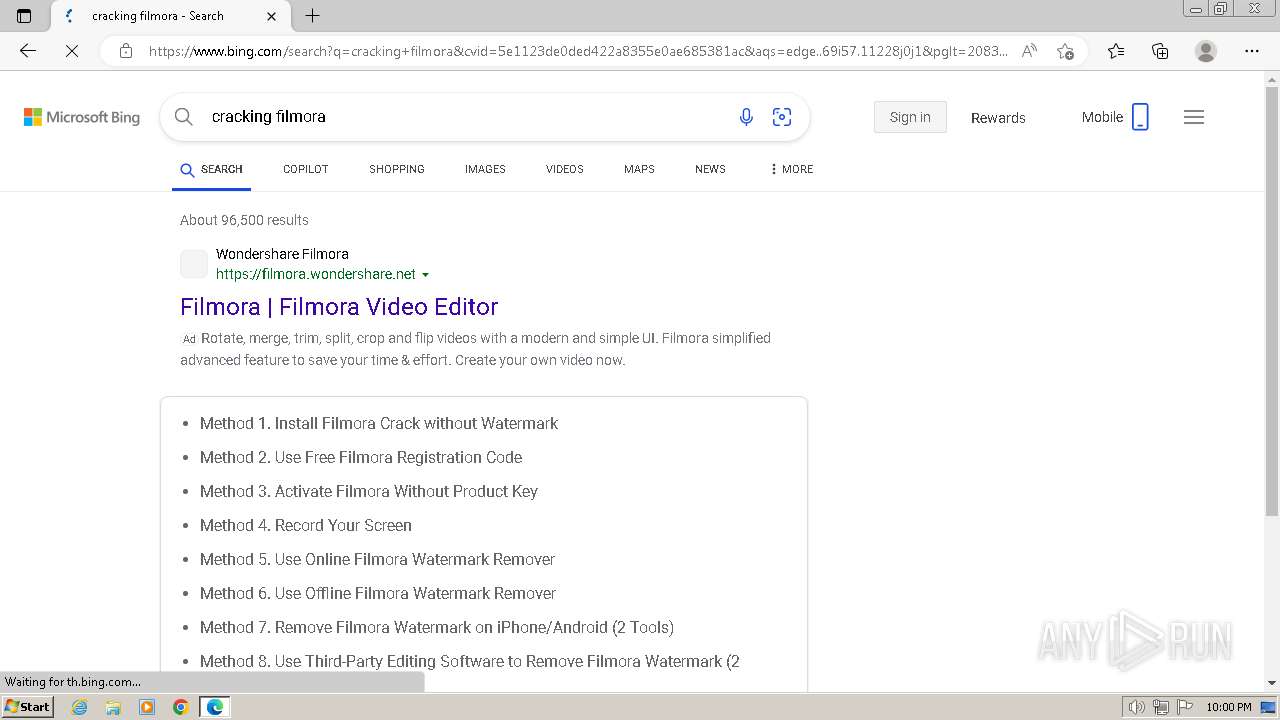
Task: Stop loading the page with the X button
Action: click(72, 51)
